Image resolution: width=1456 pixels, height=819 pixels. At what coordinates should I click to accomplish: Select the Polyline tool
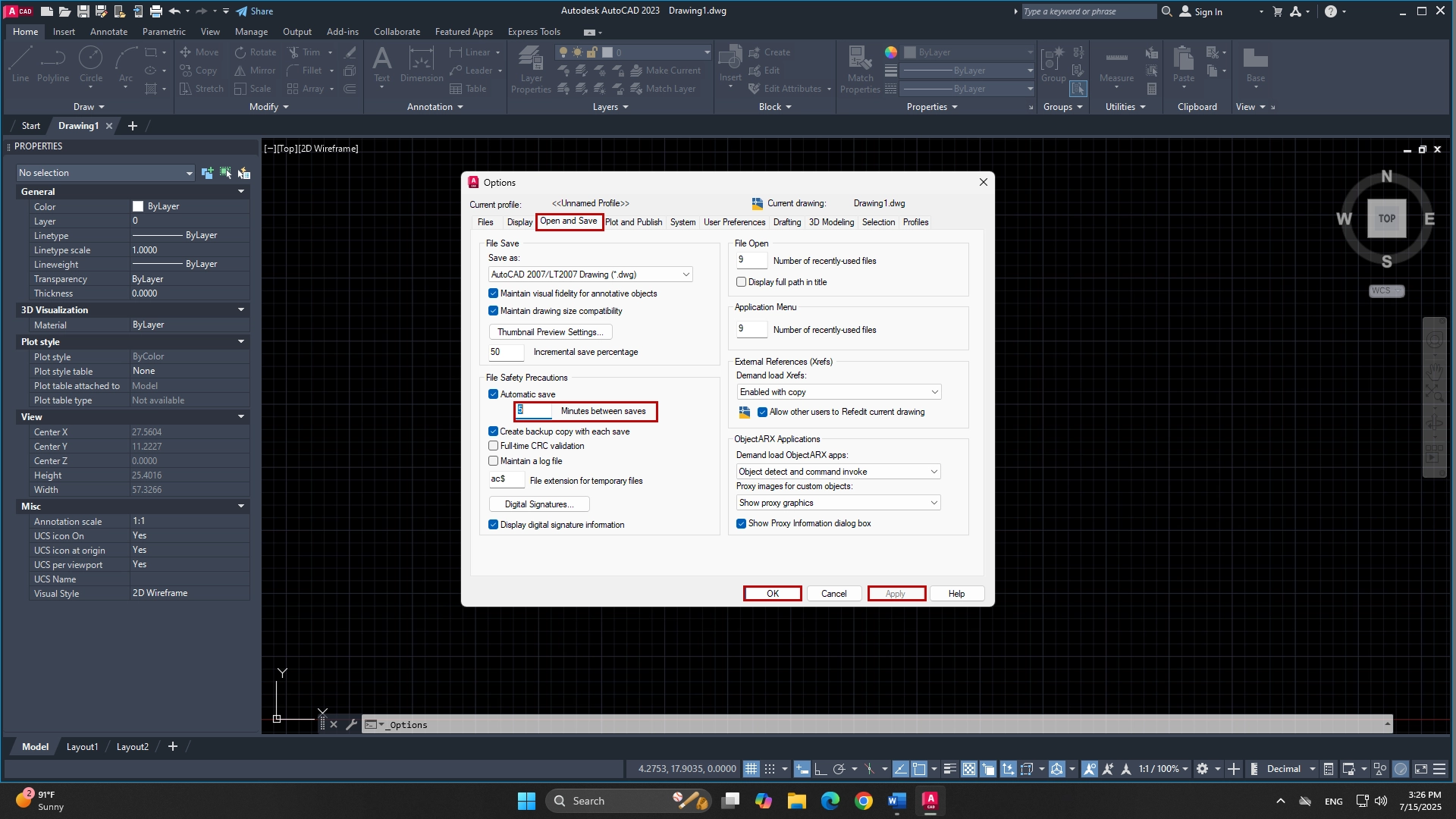[53, 64]
